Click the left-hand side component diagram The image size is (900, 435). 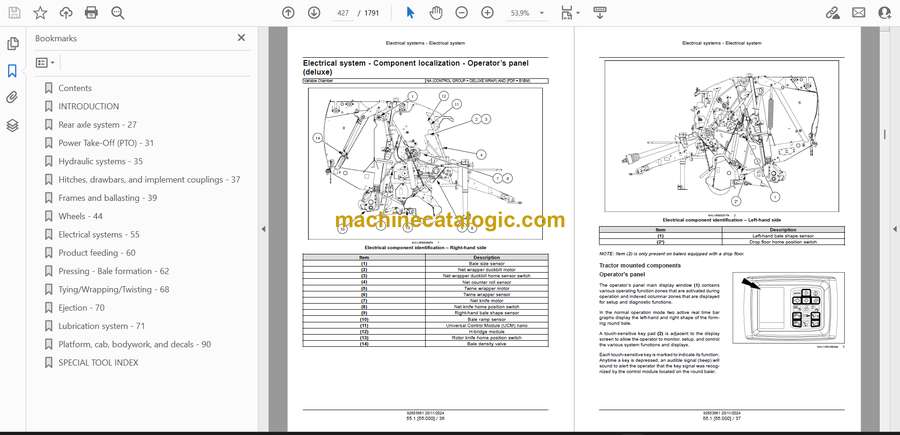[721, 136]
